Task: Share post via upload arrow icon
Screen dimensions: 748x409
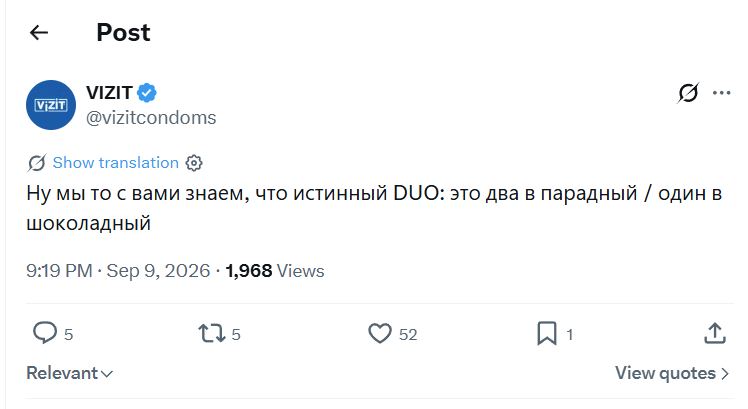Action: (x=715, y=333)
